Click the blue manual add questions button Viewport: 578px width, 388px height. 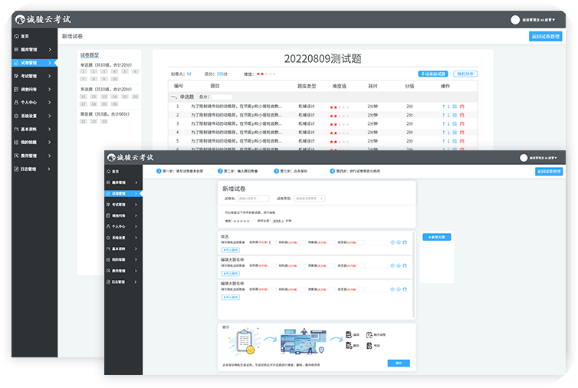pos(433,74)
